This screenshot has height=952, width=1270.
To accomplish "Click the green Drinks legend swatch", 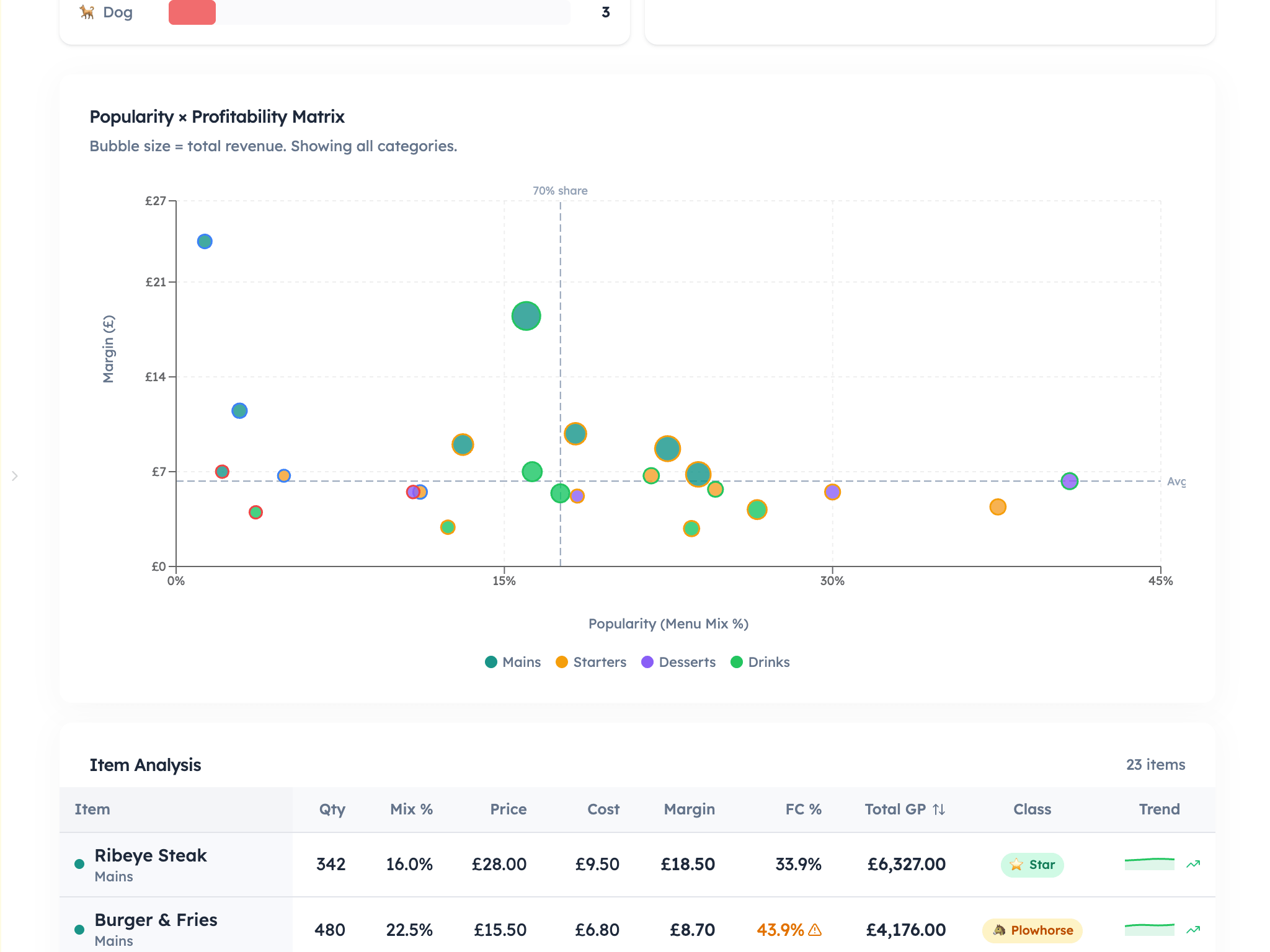I will pos(737,662).
